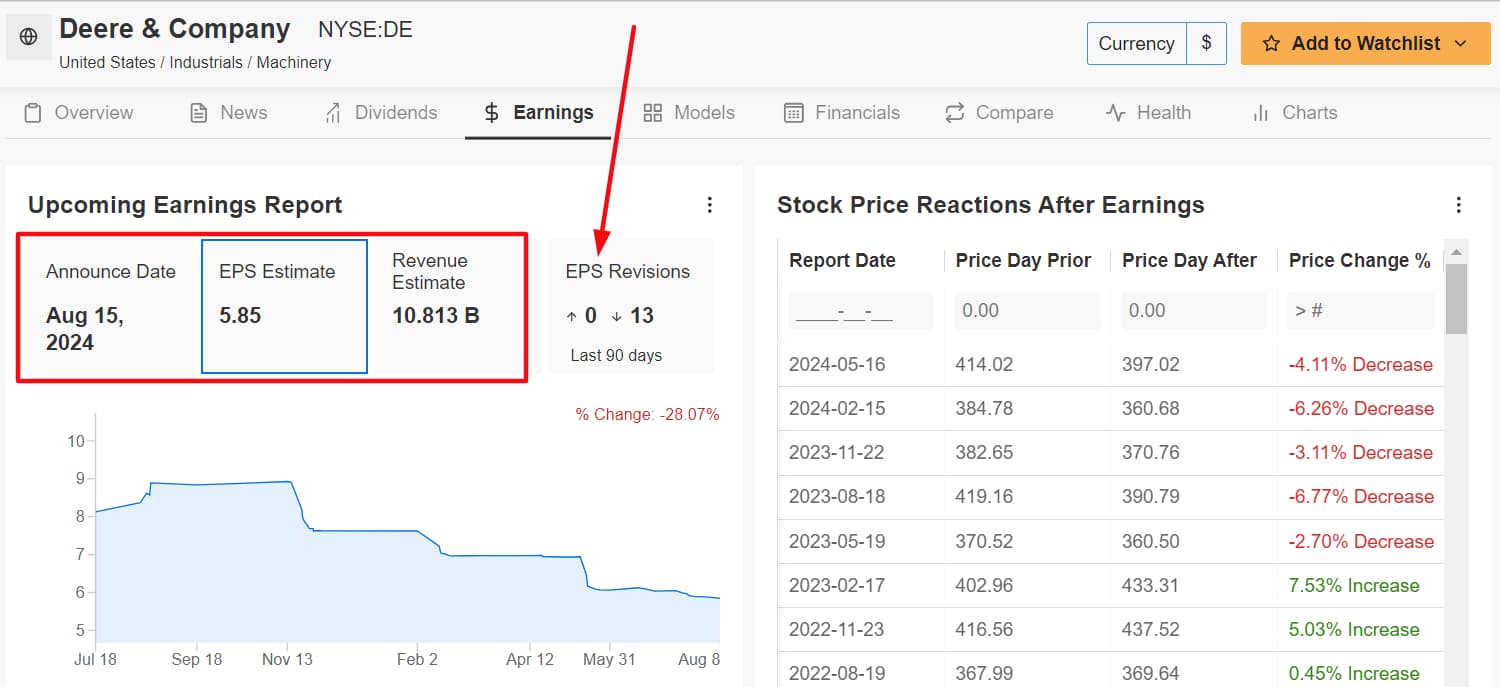Click the table scrollbar up arrow
The height and width of the screenshot is (687, 1500).
[x=1456, y=252]
